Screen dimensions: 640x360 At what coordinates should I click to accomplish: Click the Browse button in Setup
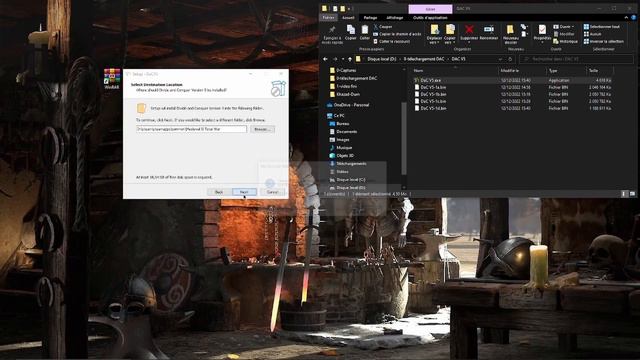[x=262, y=129]
